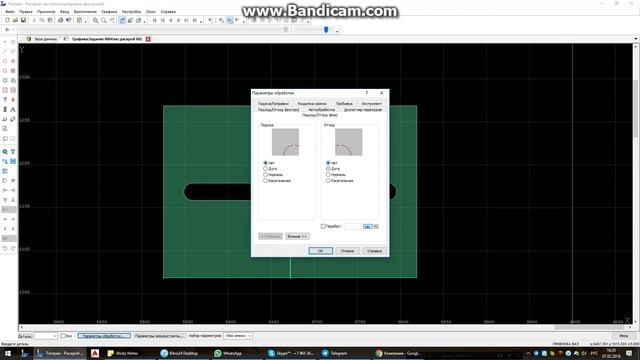Screen dimensions: 640x360
Task: Click the Zoom to window icon
Action: (111, 20)
